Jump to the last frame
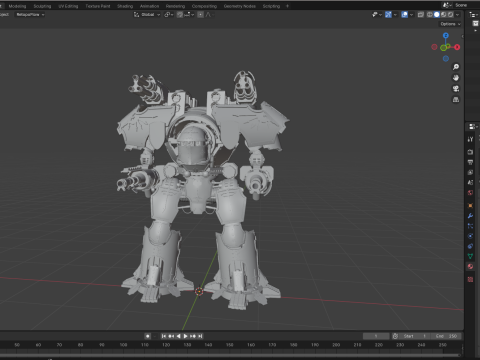 click(x=200, y=336)
